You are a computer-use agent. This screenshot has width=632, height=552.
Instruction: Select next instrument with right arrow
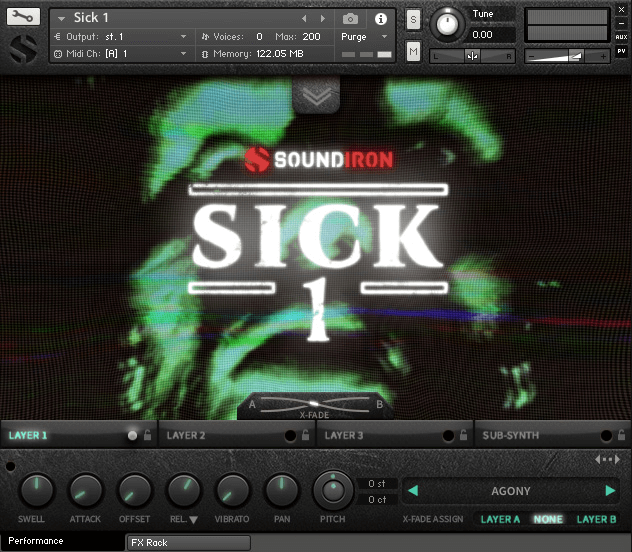[x=322, y=18]
